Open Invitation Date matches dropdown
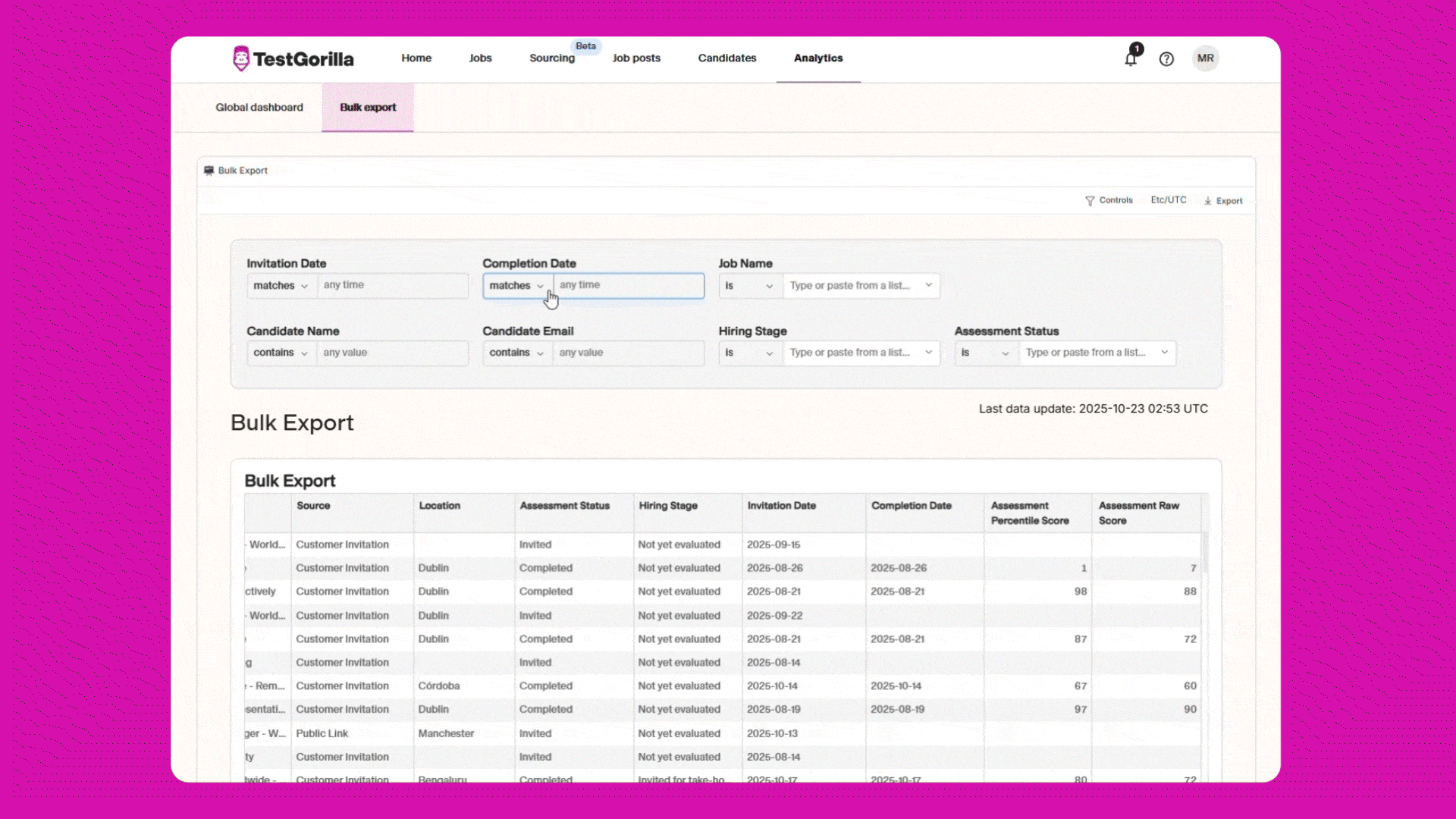1456x819 pixels. coord(281,286)
